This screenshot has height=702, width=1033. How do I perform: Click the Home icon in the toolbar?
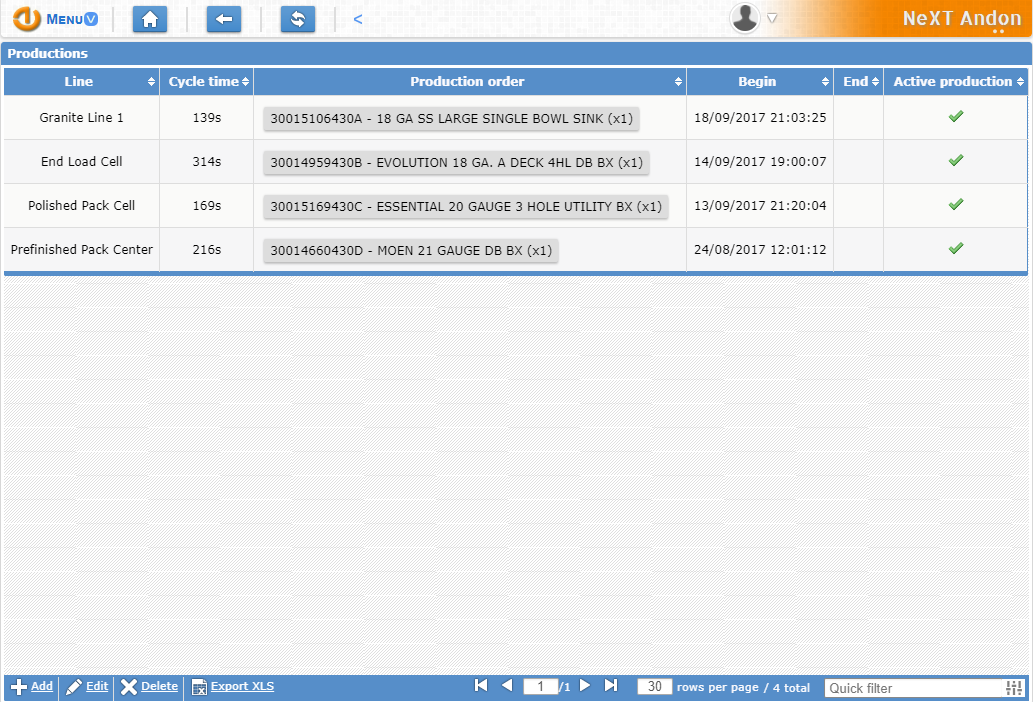tap(150, 19)
